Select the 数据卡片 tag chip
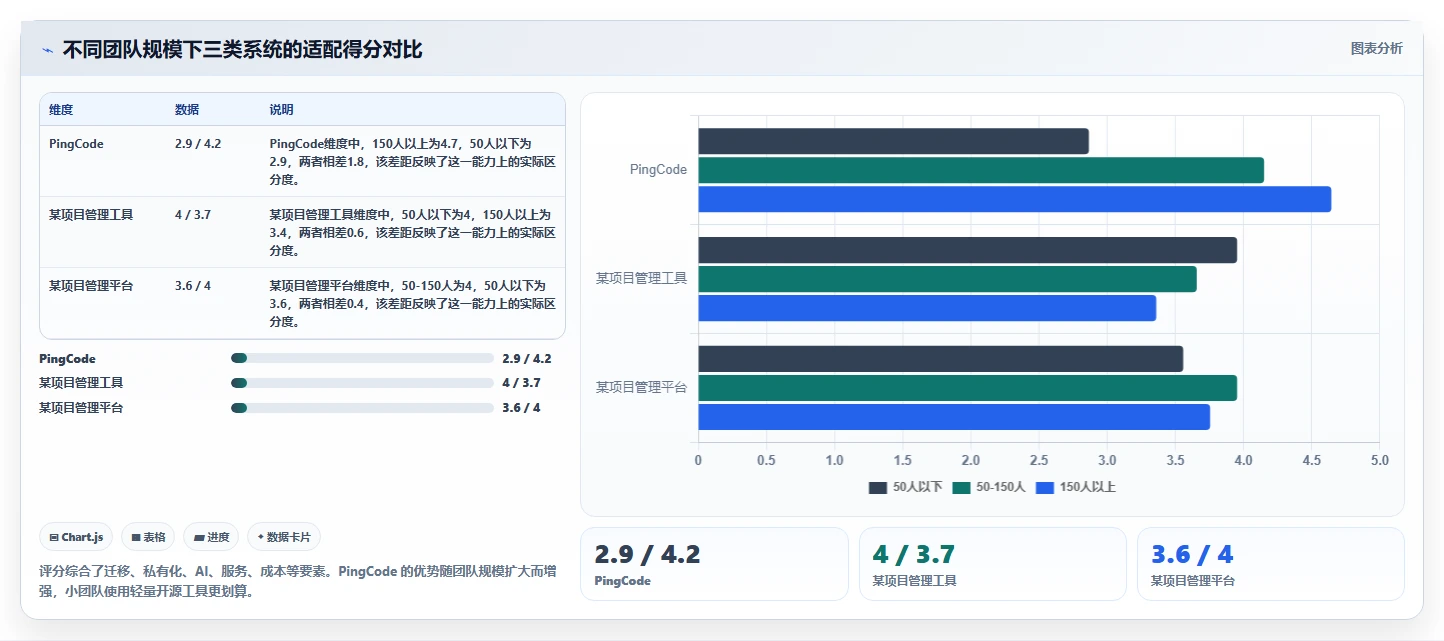The width and height of the screenshot is (1444, 641). coord(284,537)
